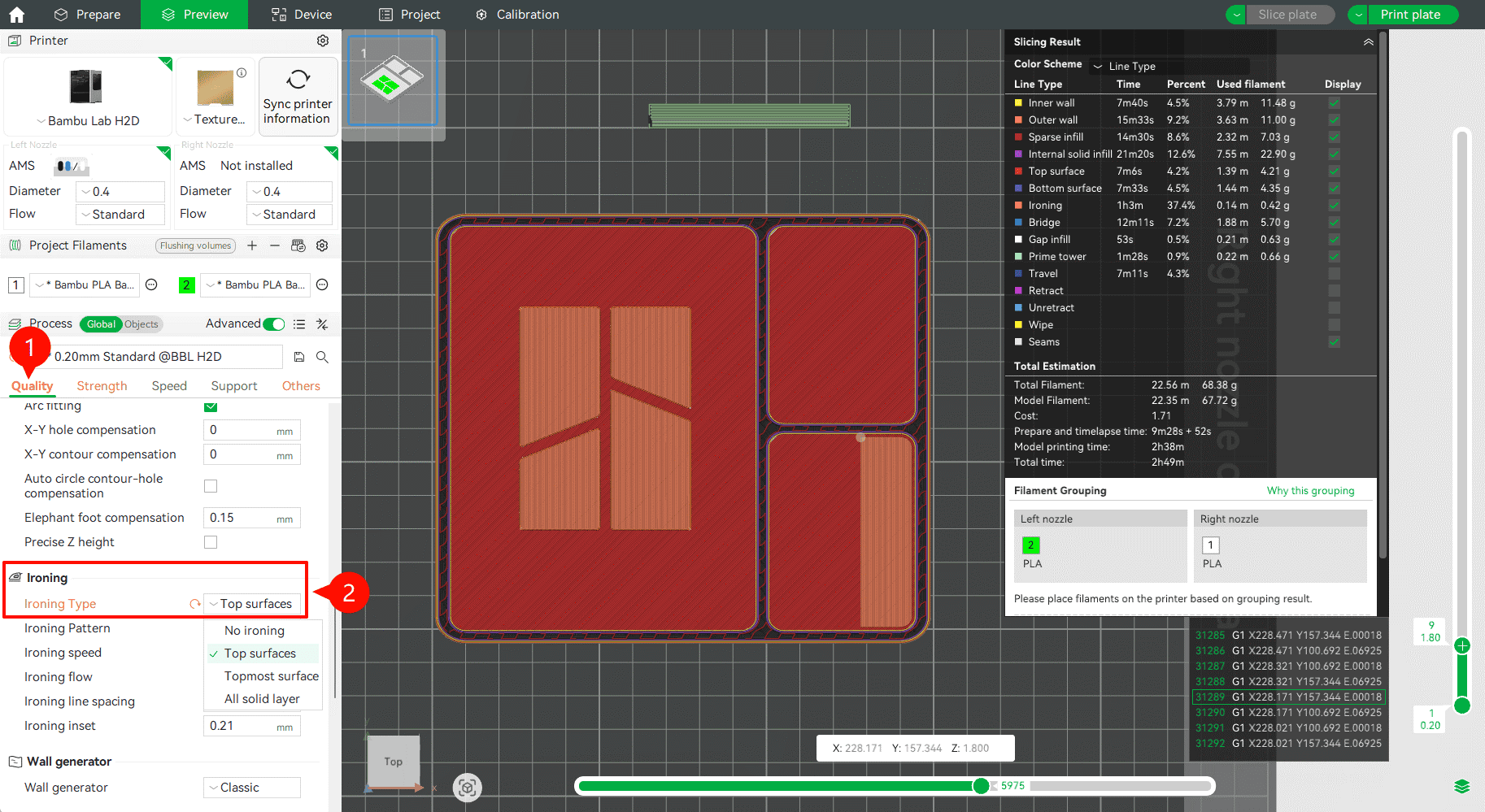The height and width of the screenshot is (812, 1485).
Task: Open the Color Scheme Line Type dropdown
Action: coord(1169,66)
